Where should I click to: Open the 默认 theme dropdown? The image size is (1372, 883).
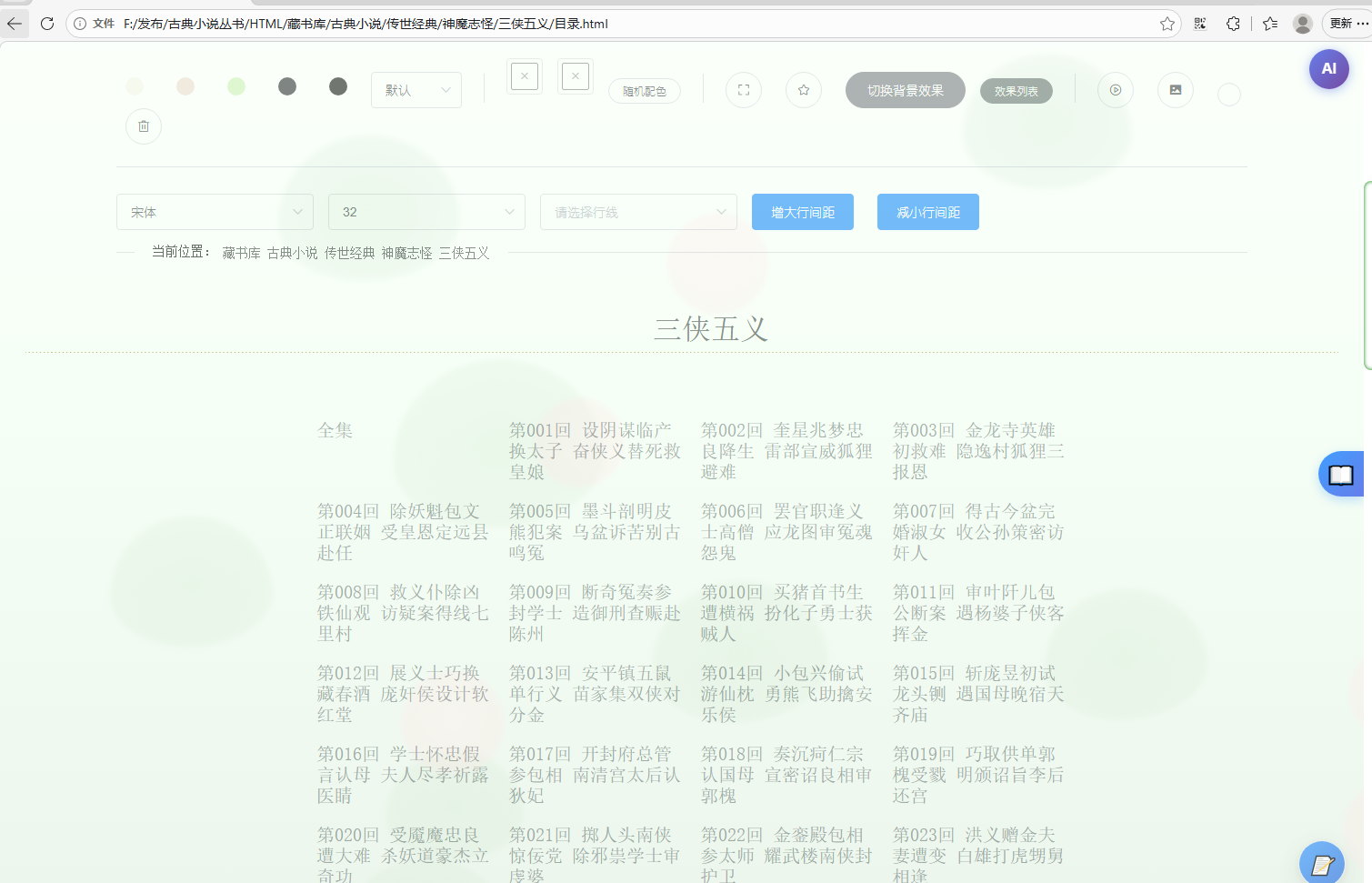[x=416, y=90]
